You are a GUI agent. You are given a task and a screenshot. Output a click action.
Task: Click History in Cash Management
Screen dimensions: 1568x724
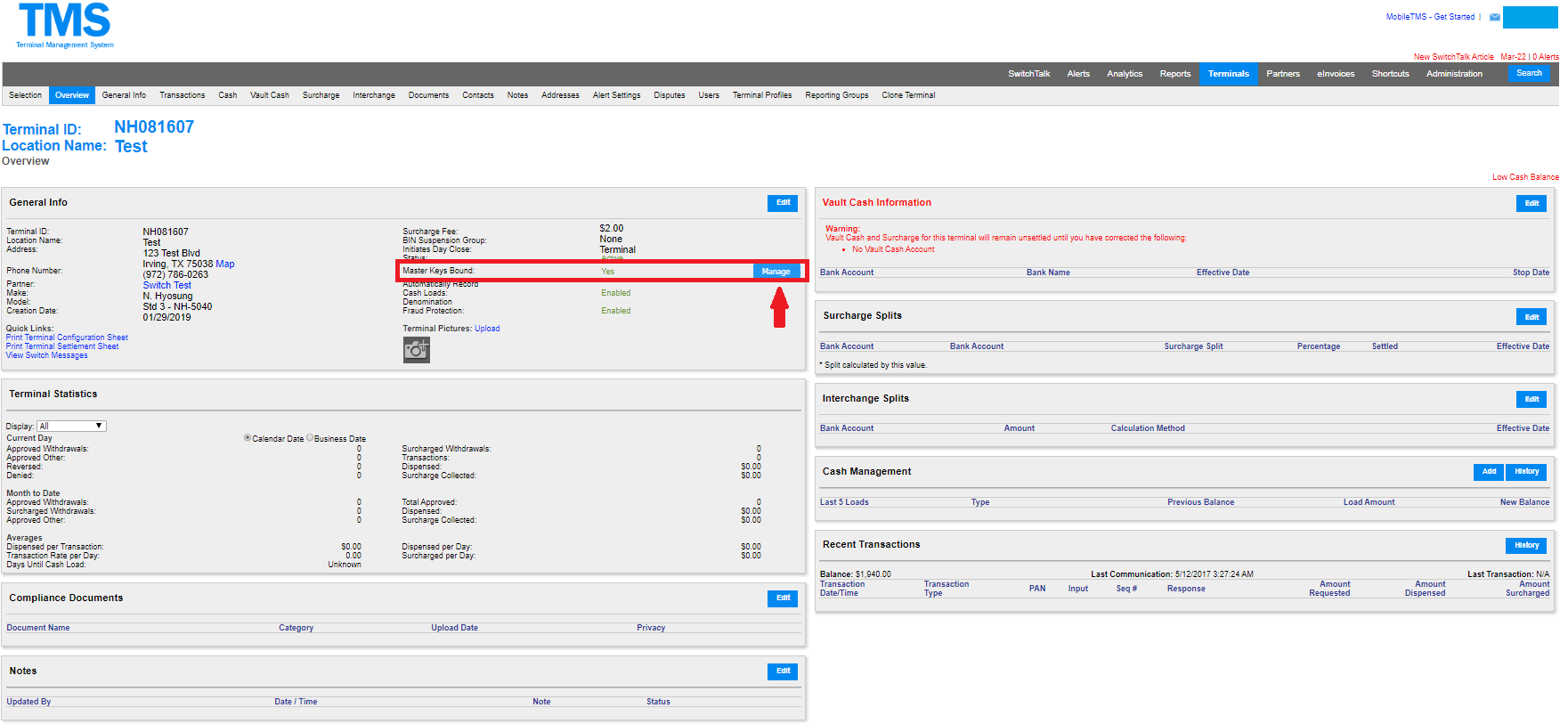coord(1527,472)
